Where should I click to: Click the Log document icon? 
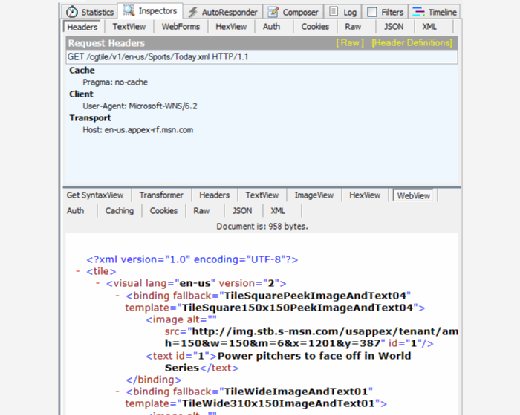tap(333, 11)
